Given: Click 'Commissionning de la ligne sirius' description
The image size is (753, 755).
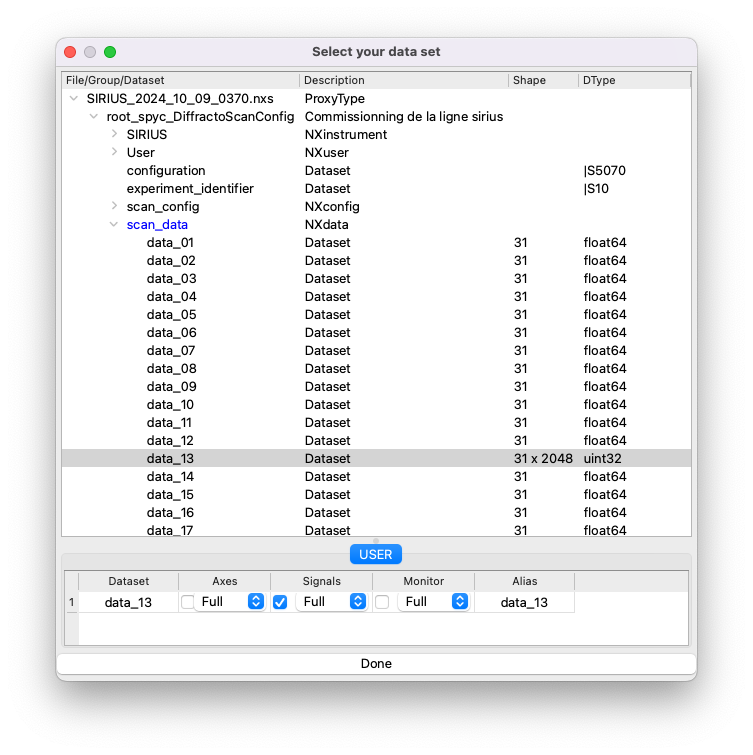Looking at the screenshot, I should (404, 117).
